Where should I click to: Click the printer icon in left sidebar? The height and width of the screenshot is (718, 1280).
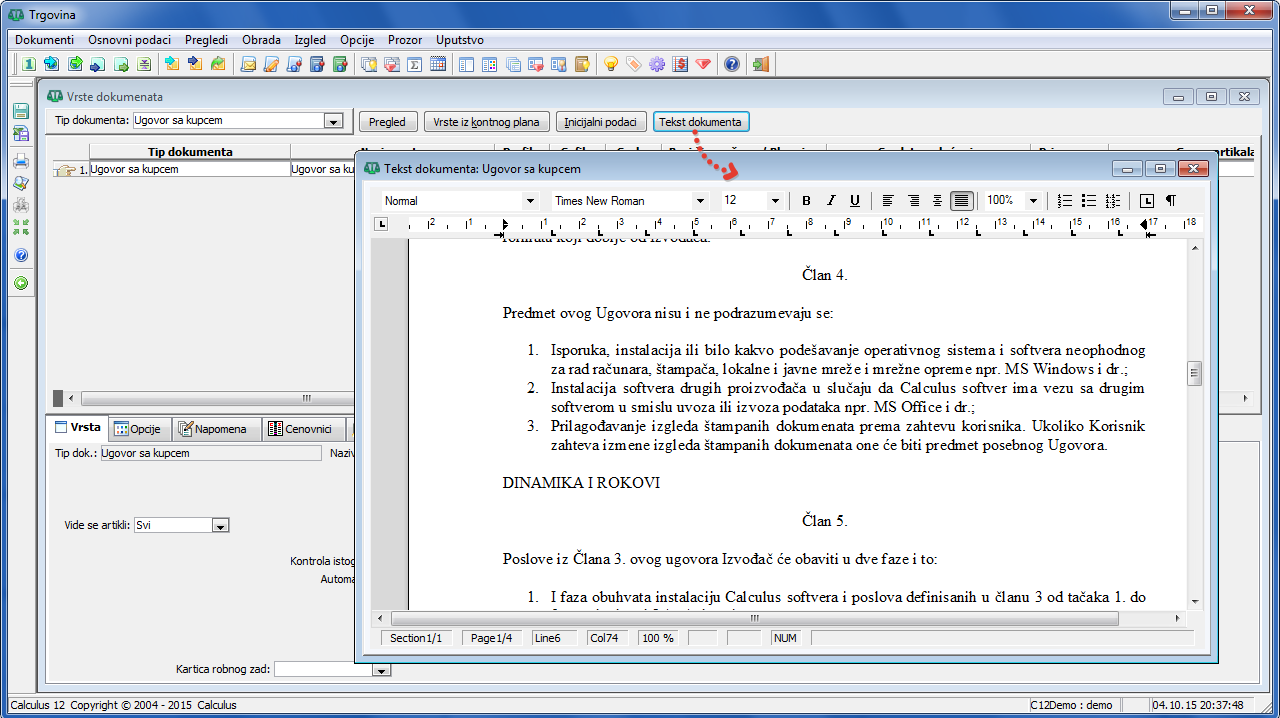point(20,160)
